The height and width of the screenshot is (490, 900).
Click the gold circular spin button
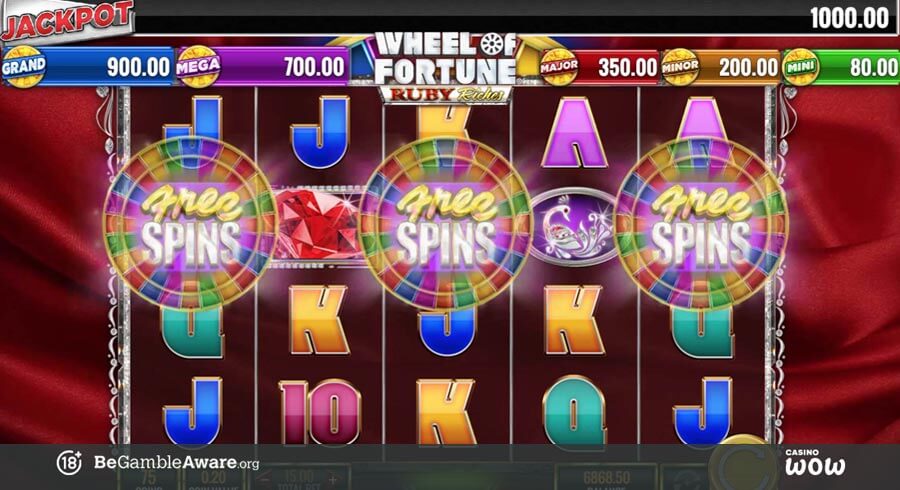click(742, 462)
